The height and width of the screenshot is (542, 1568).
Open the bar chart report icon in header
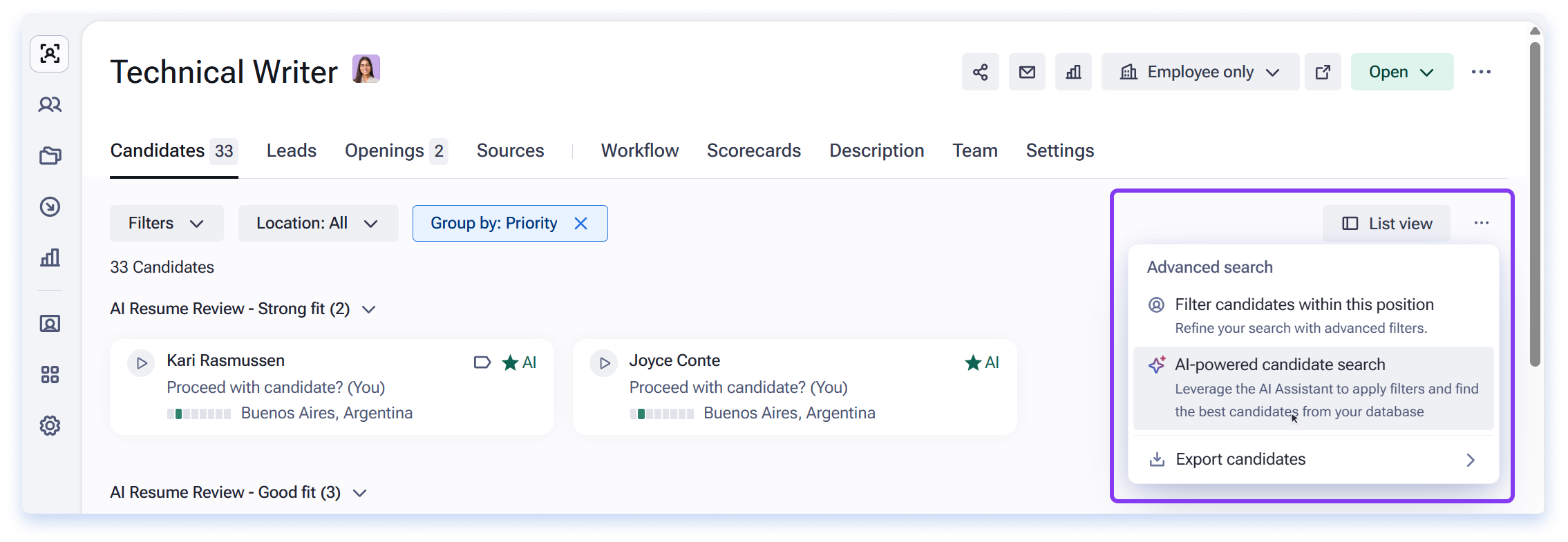[1073, 72]
